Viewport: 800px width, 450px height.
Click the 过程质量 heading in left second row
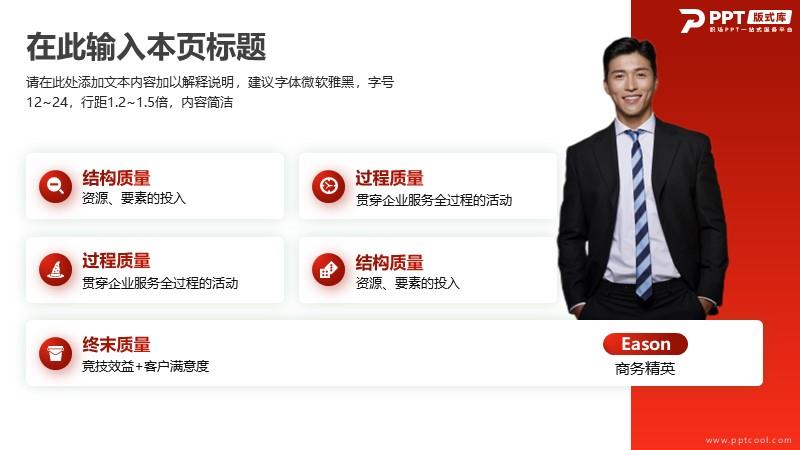(116, 261)
